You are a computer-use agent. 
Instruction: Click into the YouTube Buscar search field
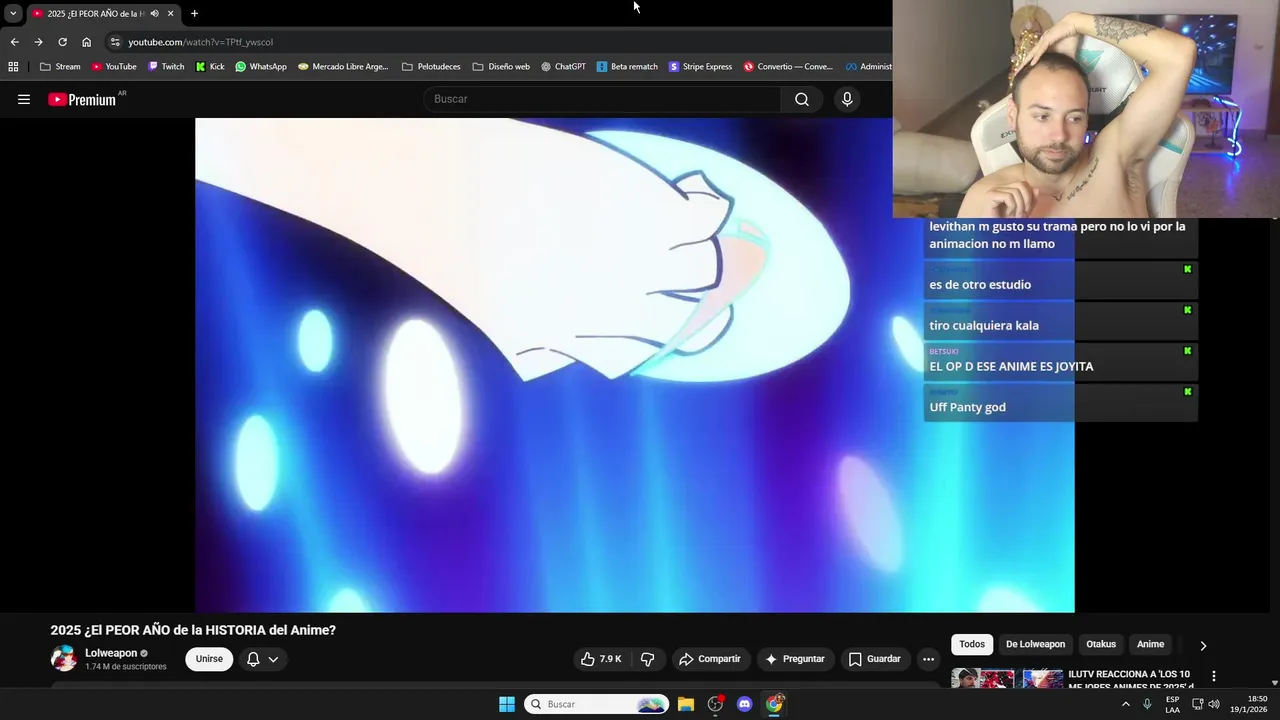602,99
